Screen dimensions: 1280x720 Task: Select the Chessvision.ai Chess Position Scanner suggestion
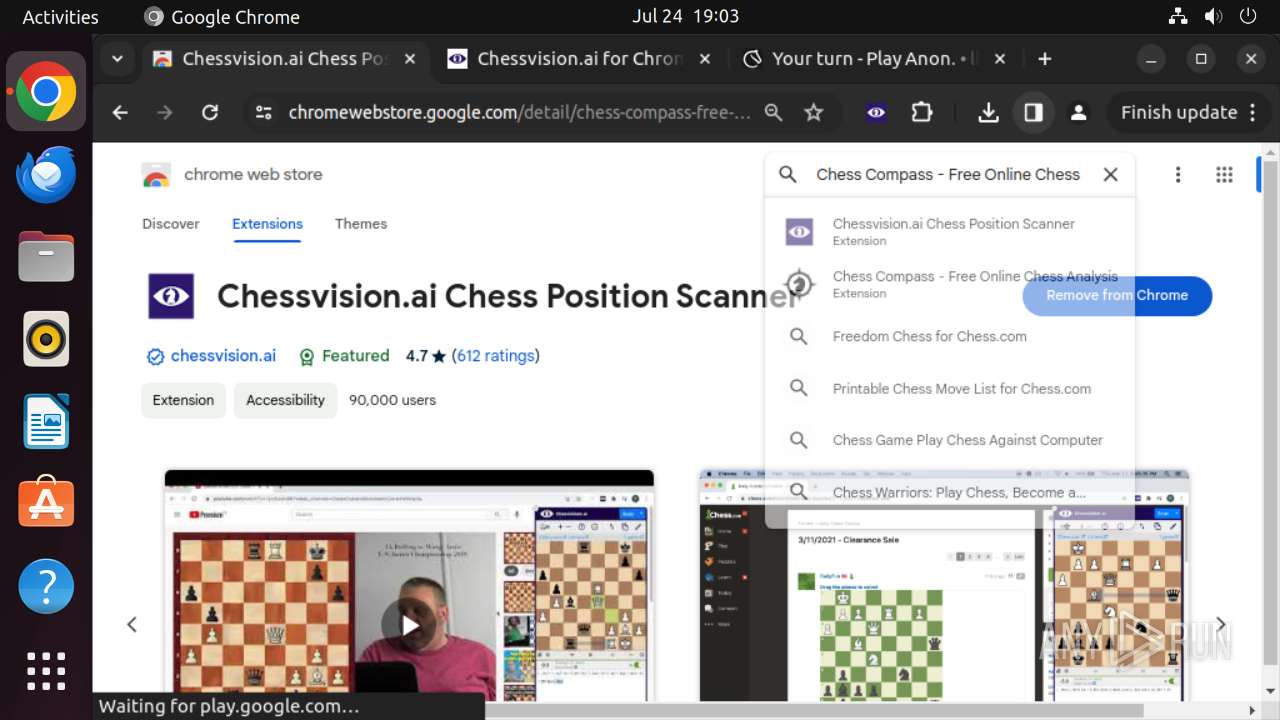[x=950, y=232]
